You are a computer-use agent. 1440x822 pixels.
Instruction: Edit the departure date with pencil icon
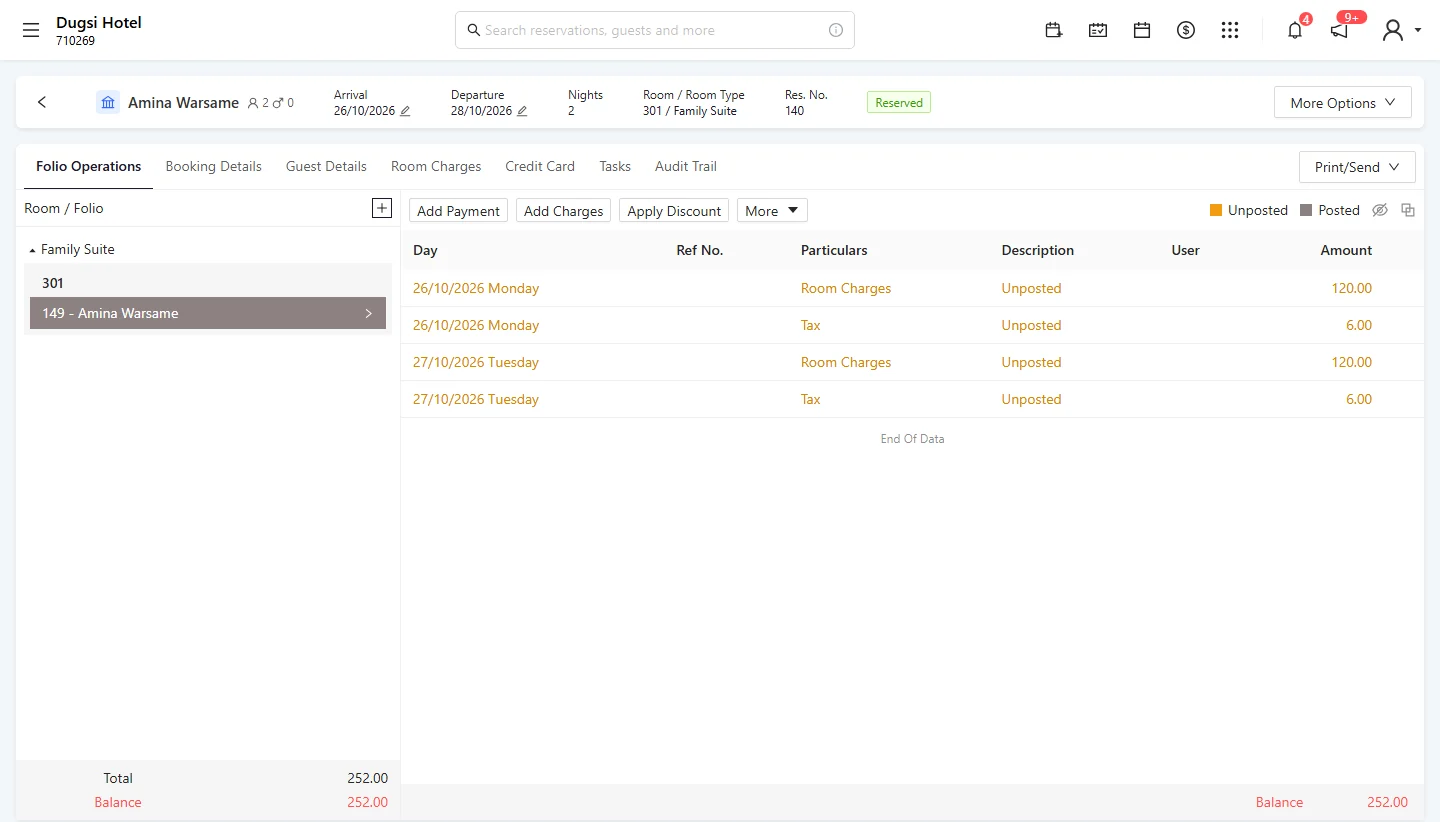(522, 111)
